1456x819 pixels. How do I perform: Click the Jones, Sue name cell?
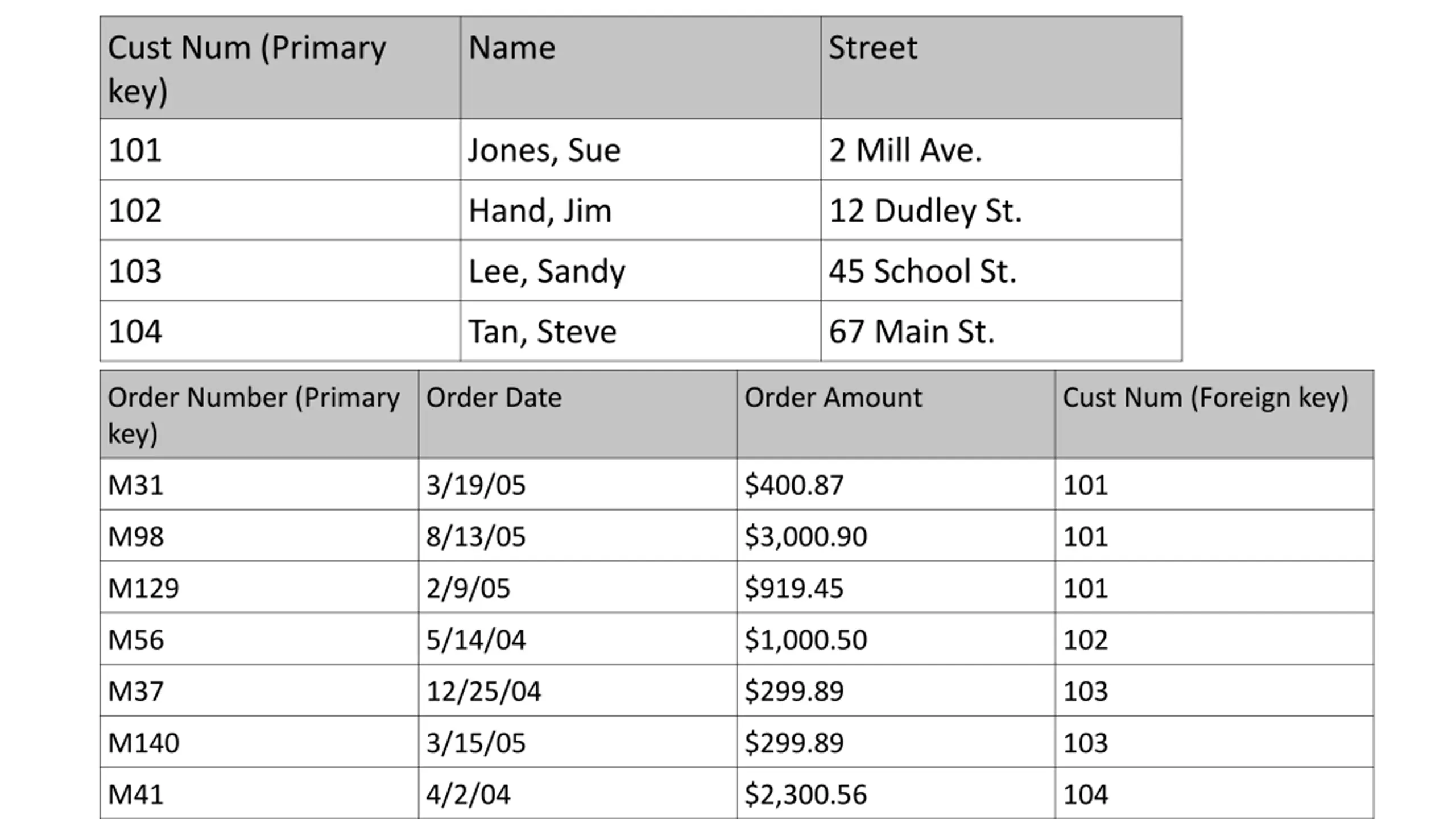click(640, 150)
